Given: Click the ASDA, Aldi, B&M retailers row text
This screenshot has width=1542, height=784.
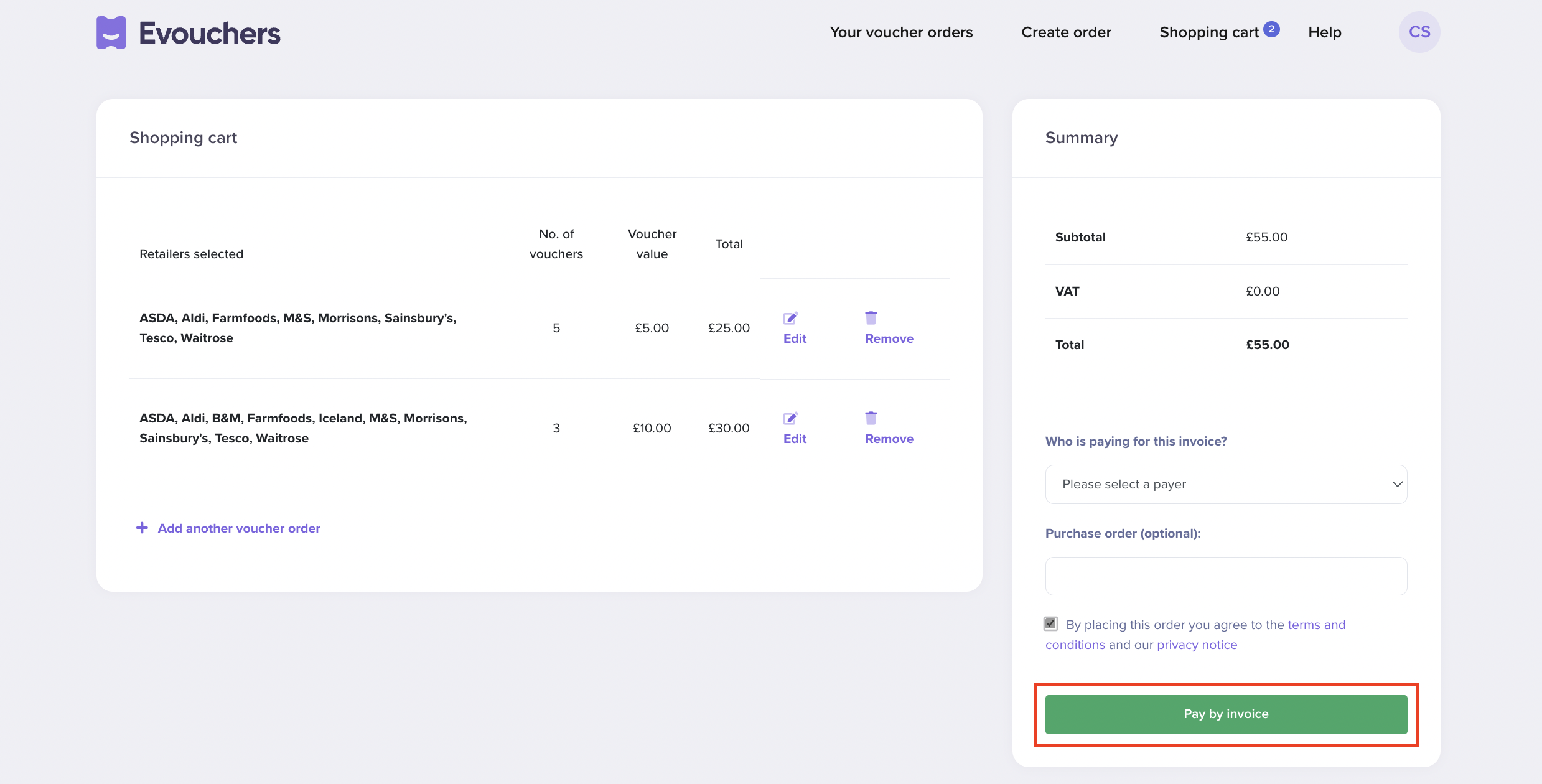Looking at the screenshot, I should (303, 428).
